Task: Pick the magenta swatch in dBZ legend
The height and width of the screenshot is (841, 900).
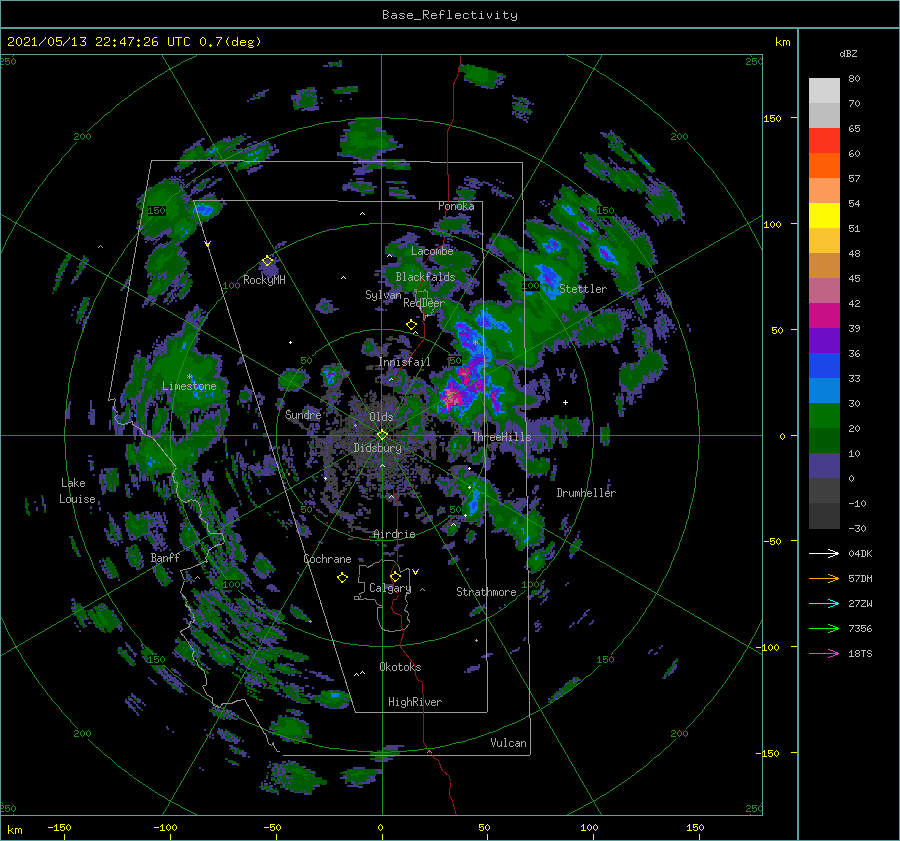Action: click(824, 316)
